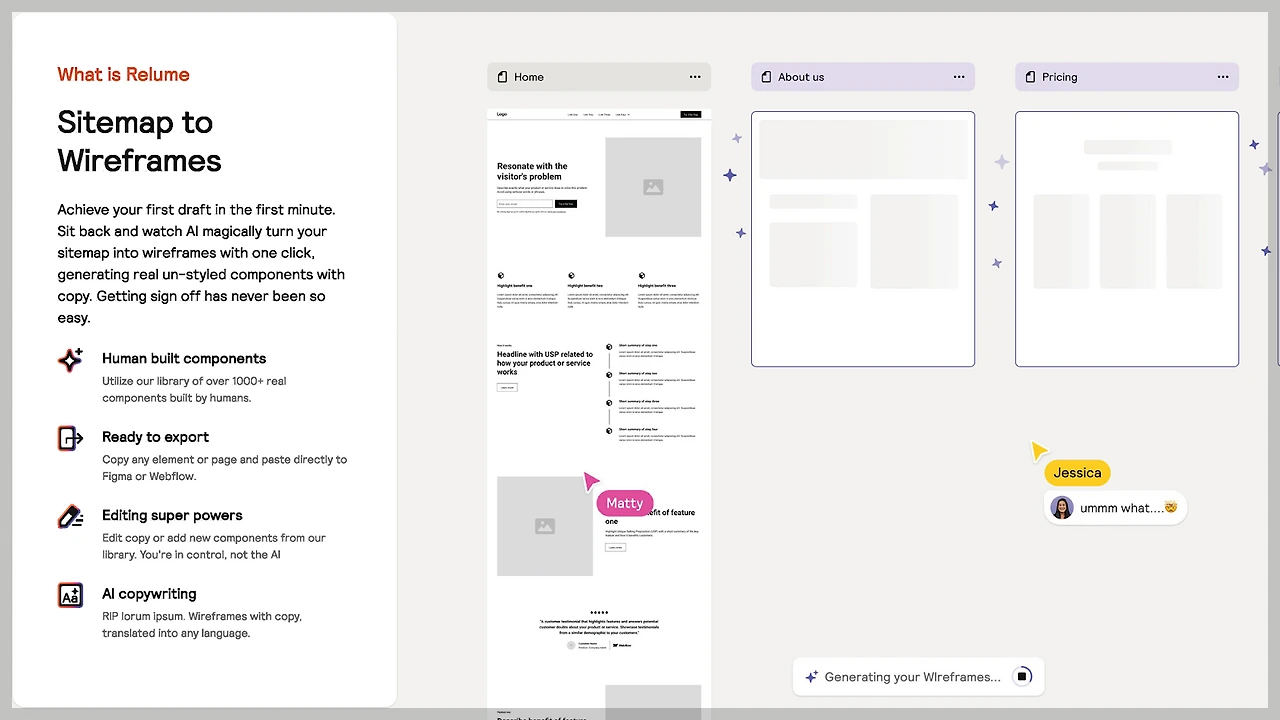The image size is (1280, 720).
Task: Click the sparkle icon in the generating bar
Action: 812,677
